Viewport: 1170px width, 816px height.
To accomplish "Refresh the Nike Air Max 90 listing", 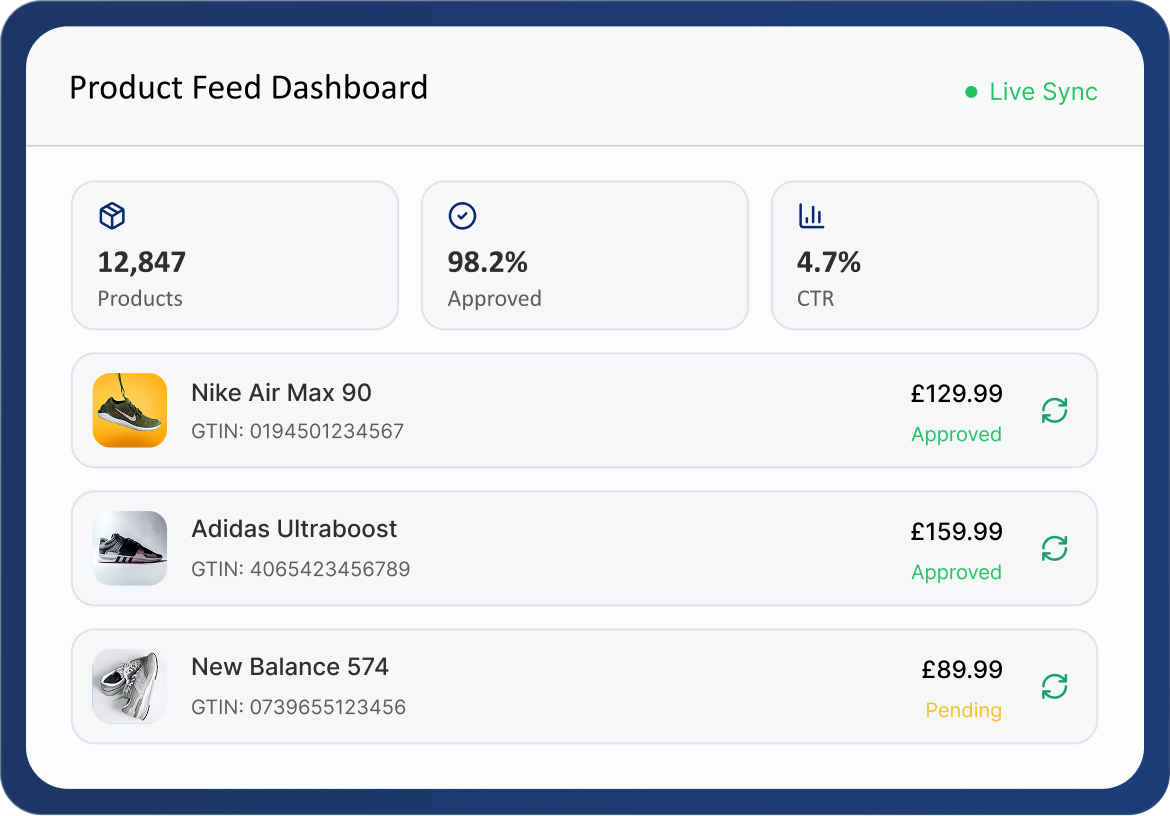I will click(x=1054, y=411).
